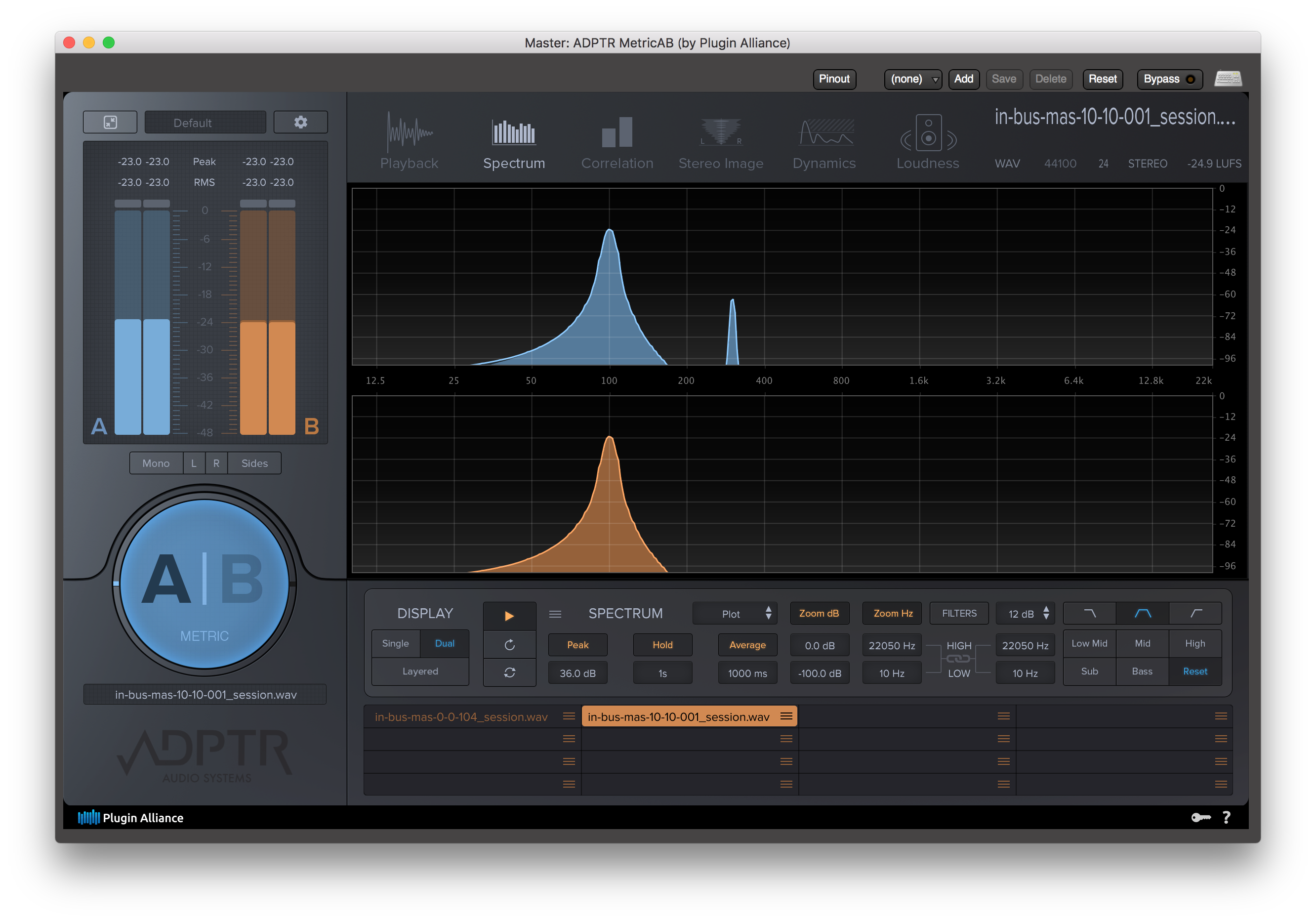The image size is (1316, 922).
Task: Click the Add preset button
Action: (x=963, y=79)
